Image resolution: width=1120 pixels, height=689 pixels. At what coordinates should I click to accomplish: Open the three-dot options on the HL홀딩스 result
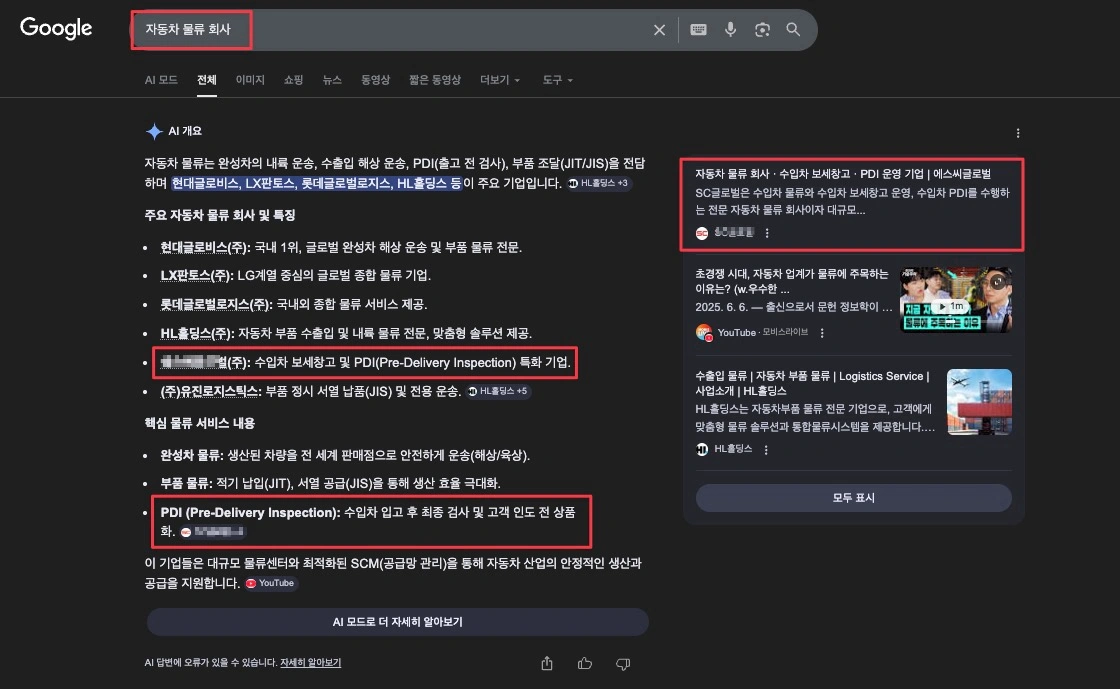(x=766, y=449)
